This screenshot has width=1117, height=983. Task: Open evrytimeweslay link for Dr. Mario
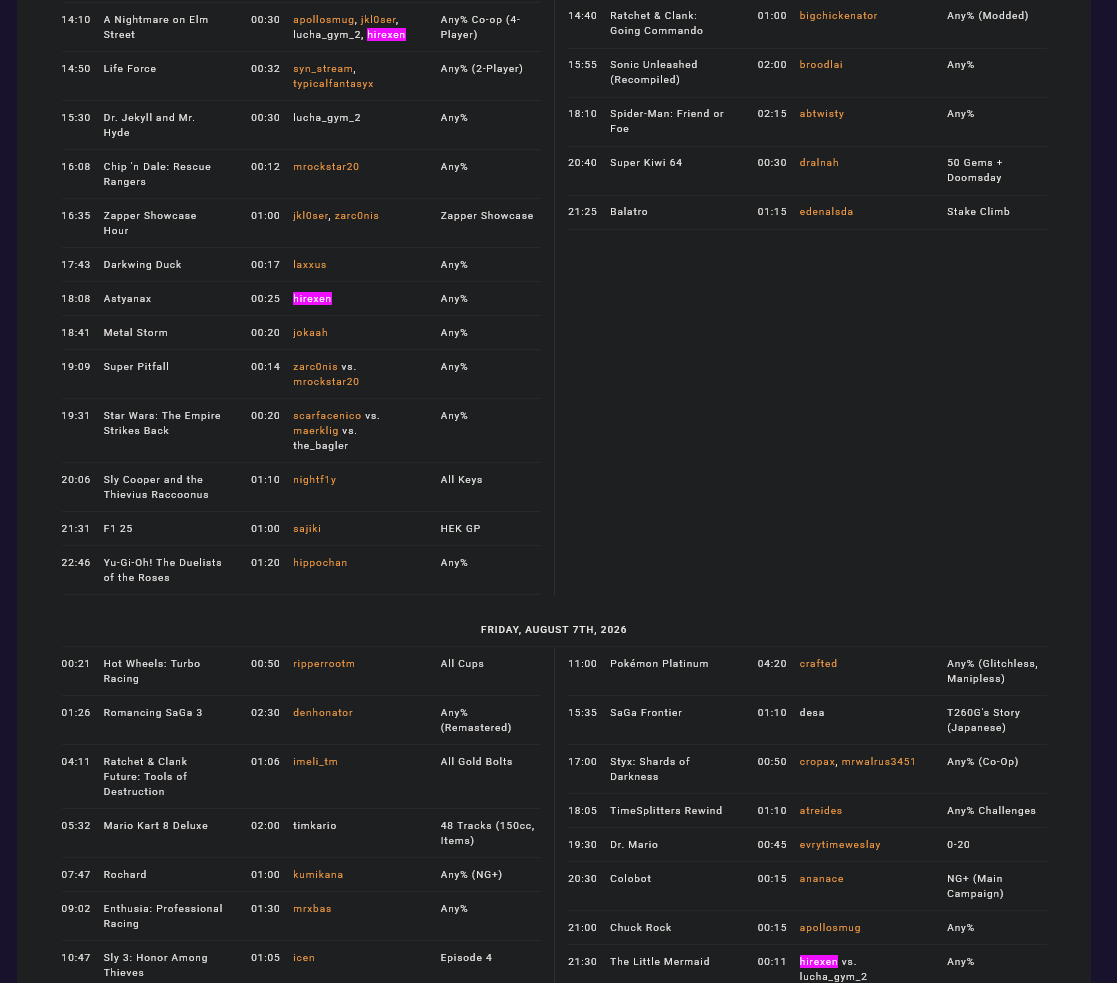[840, 846]
